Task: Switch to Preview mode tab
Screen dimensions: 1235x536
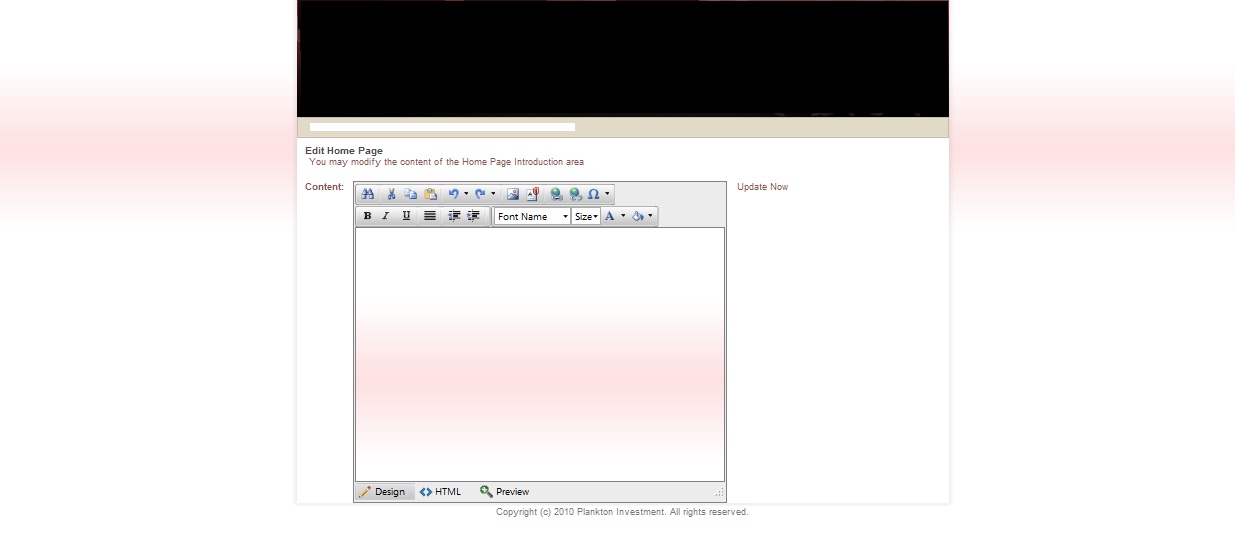Action: [x=505, y=492]
